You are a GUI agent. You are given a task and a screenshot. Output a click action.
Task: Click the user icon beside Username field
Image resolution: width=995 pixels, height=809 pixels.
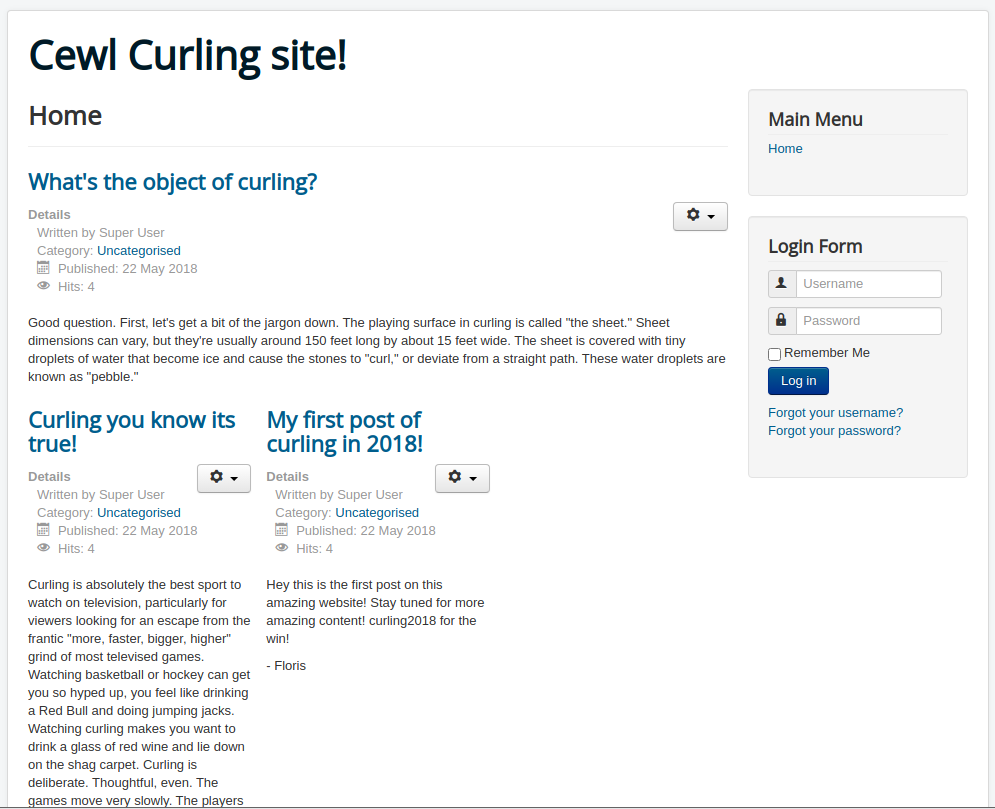(781, 283)
